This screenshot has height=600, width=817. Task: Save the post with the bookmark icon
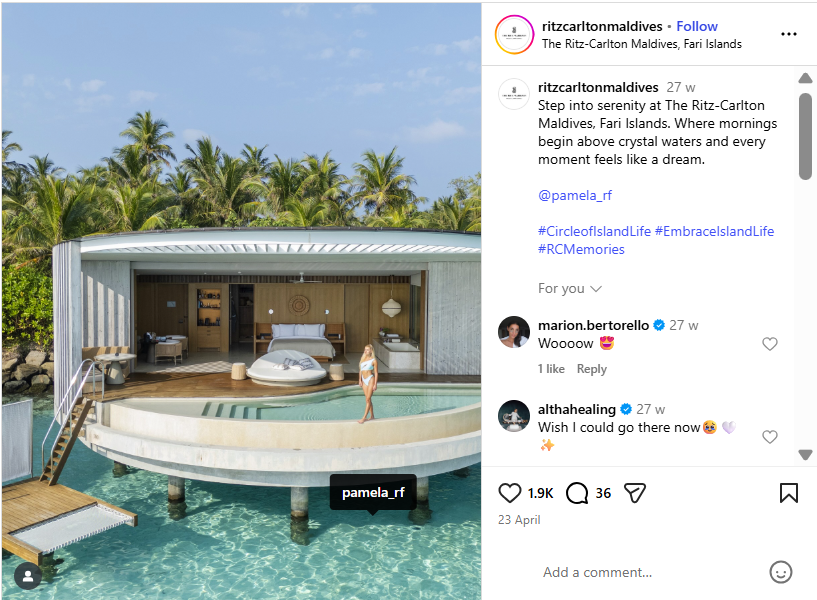tap(789, 492)
